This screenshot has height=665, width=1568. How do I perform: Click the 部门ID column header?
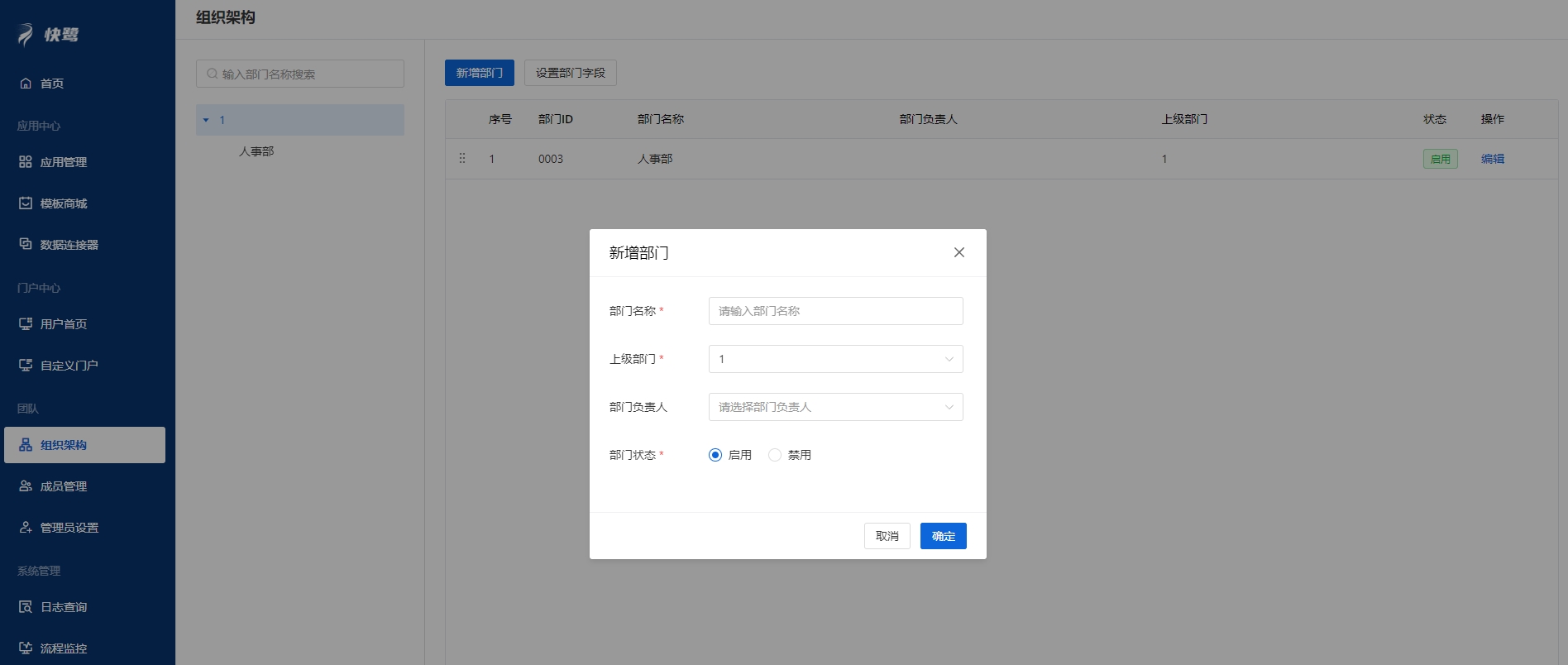coord(556,119)
